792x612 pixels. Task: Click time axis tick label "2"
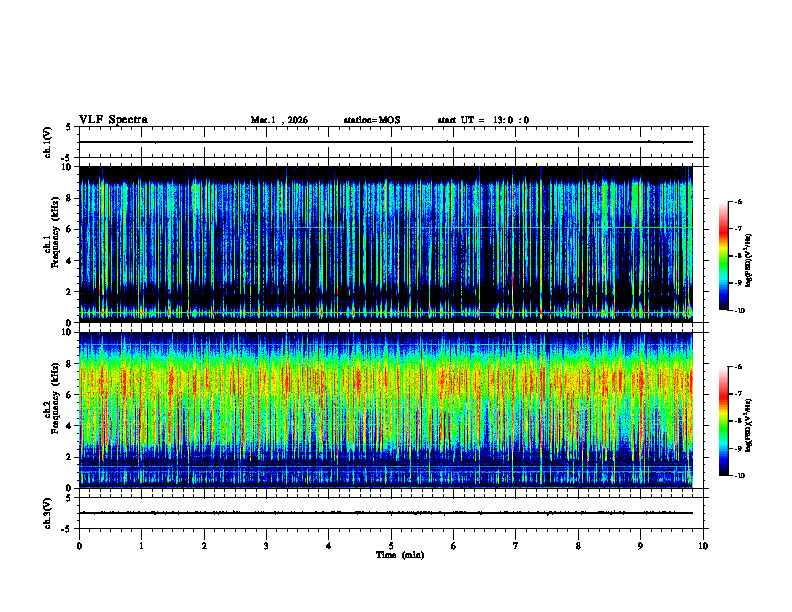click(x=204, y=546)
